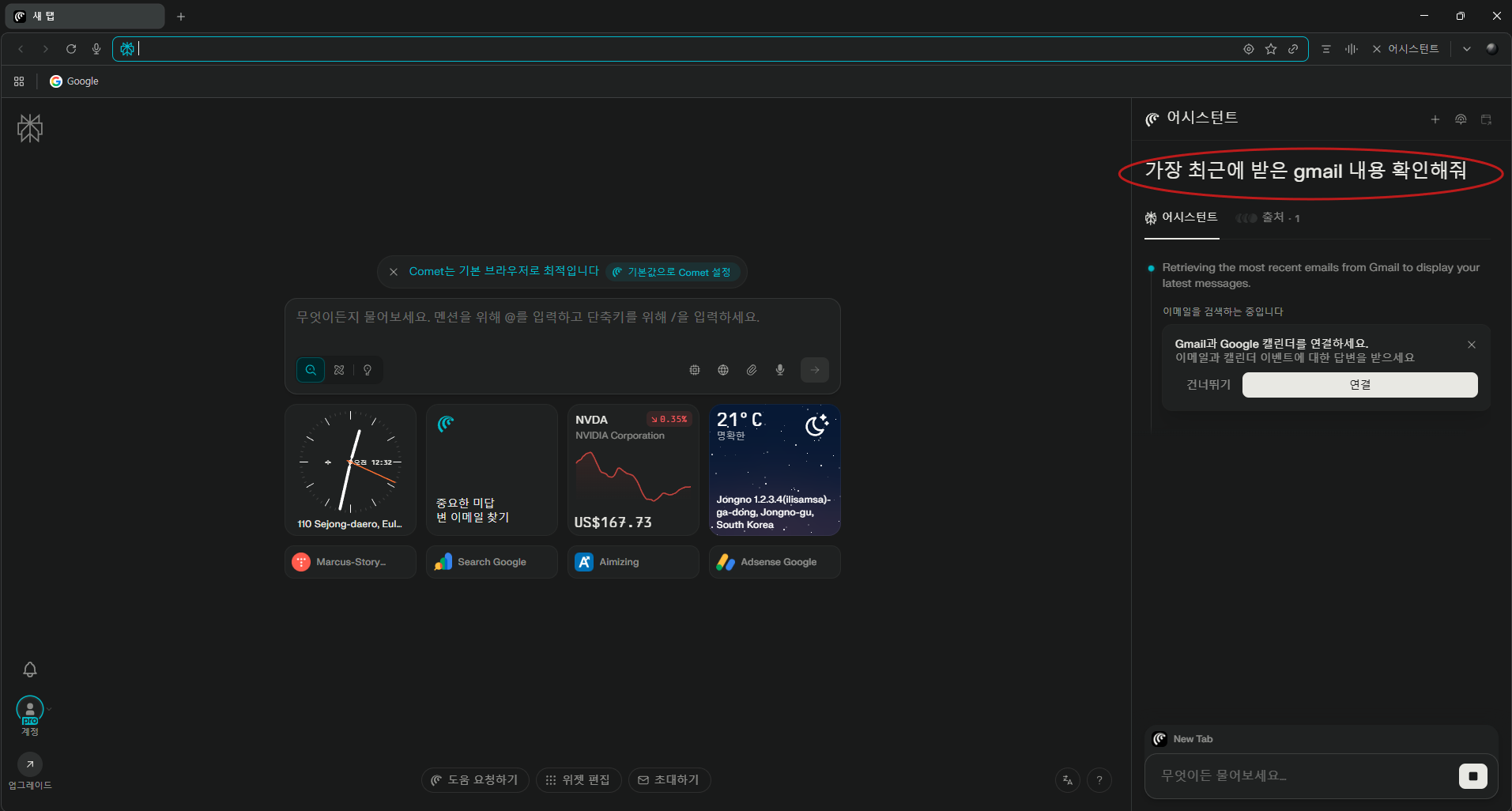Click the reload page icon

pyautogui.click(x=71, y=49)
